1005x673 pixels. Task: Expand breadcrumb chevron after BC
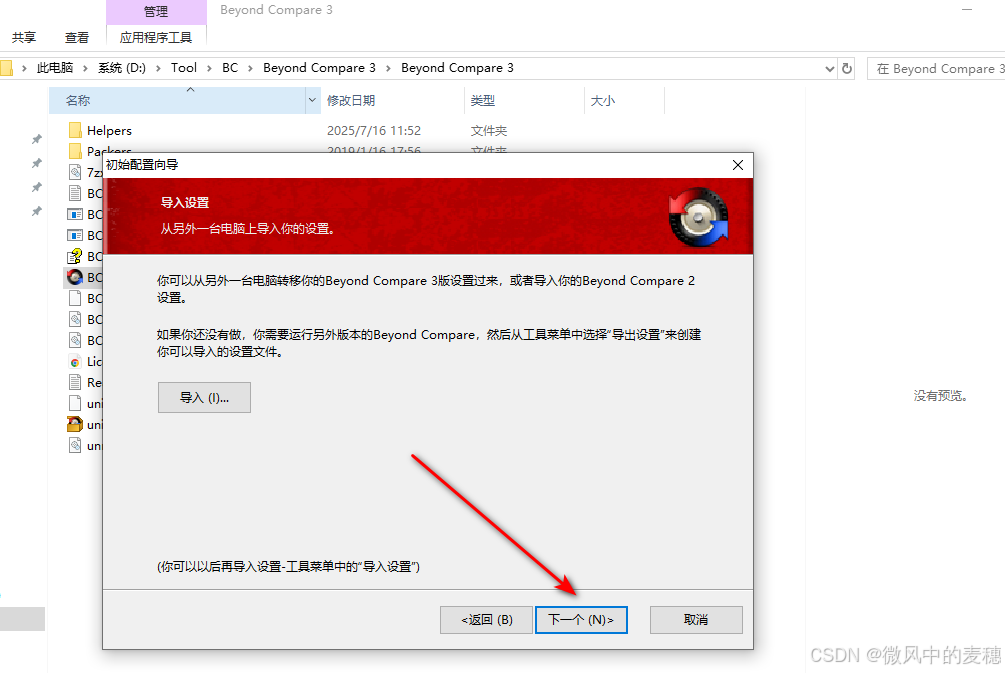pos(250,68)
